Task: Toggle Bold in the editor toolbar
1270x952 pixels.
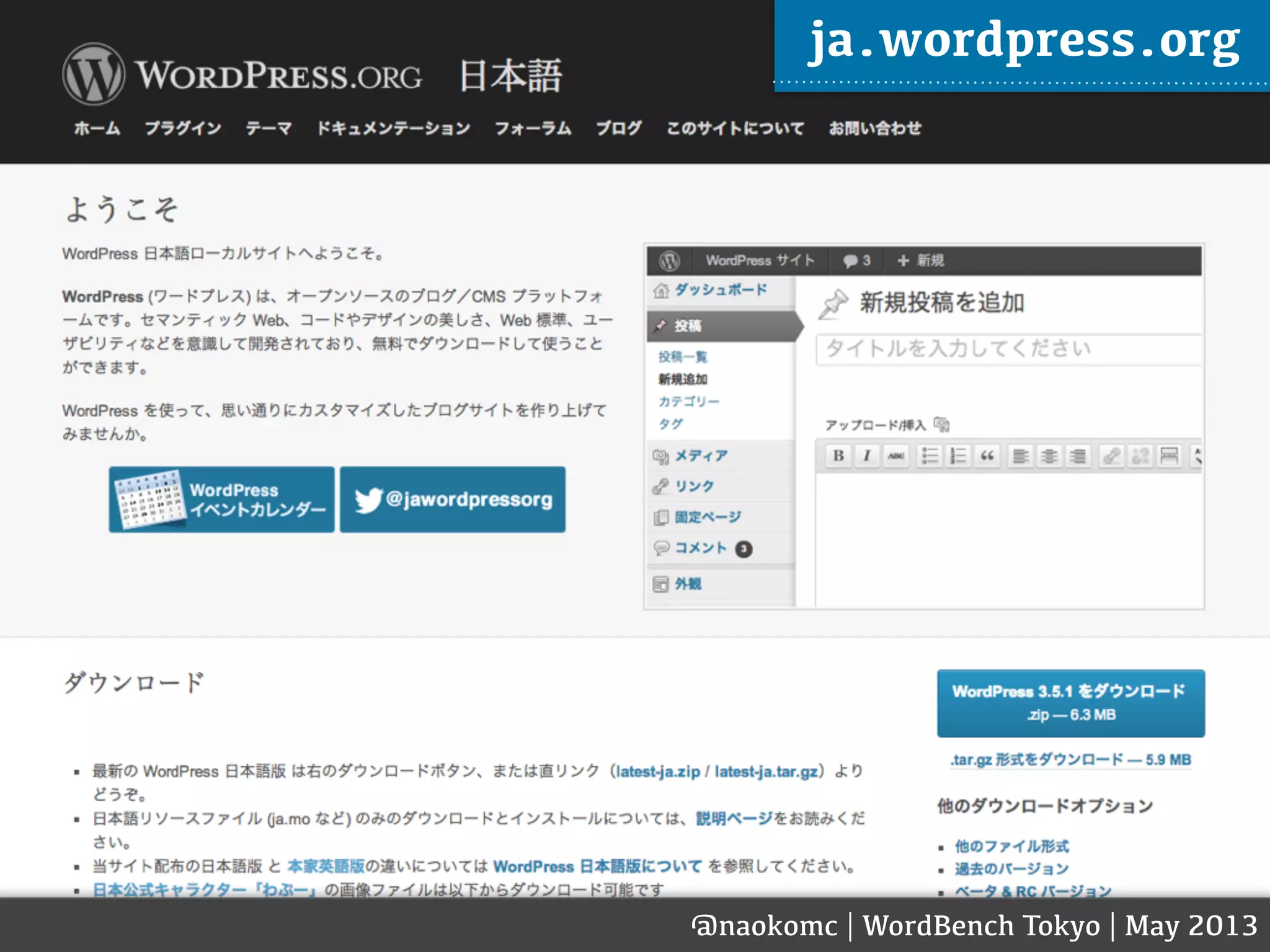Action: click(x=838, y=456)
